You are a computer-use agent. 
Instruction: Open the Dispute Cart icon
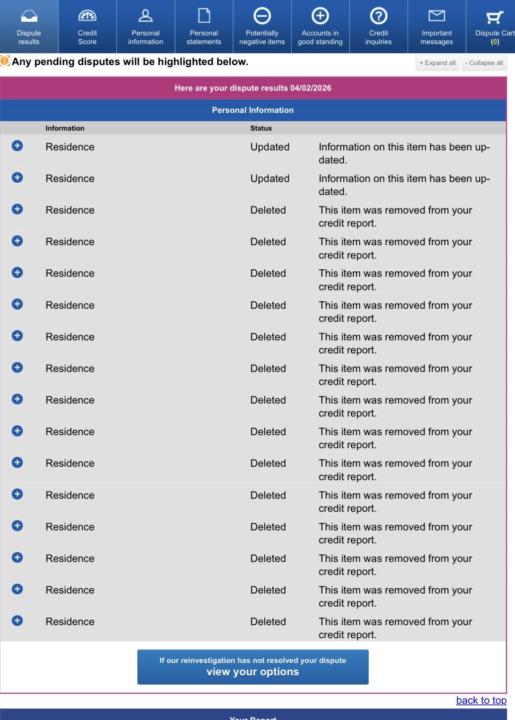click(494, 17)
